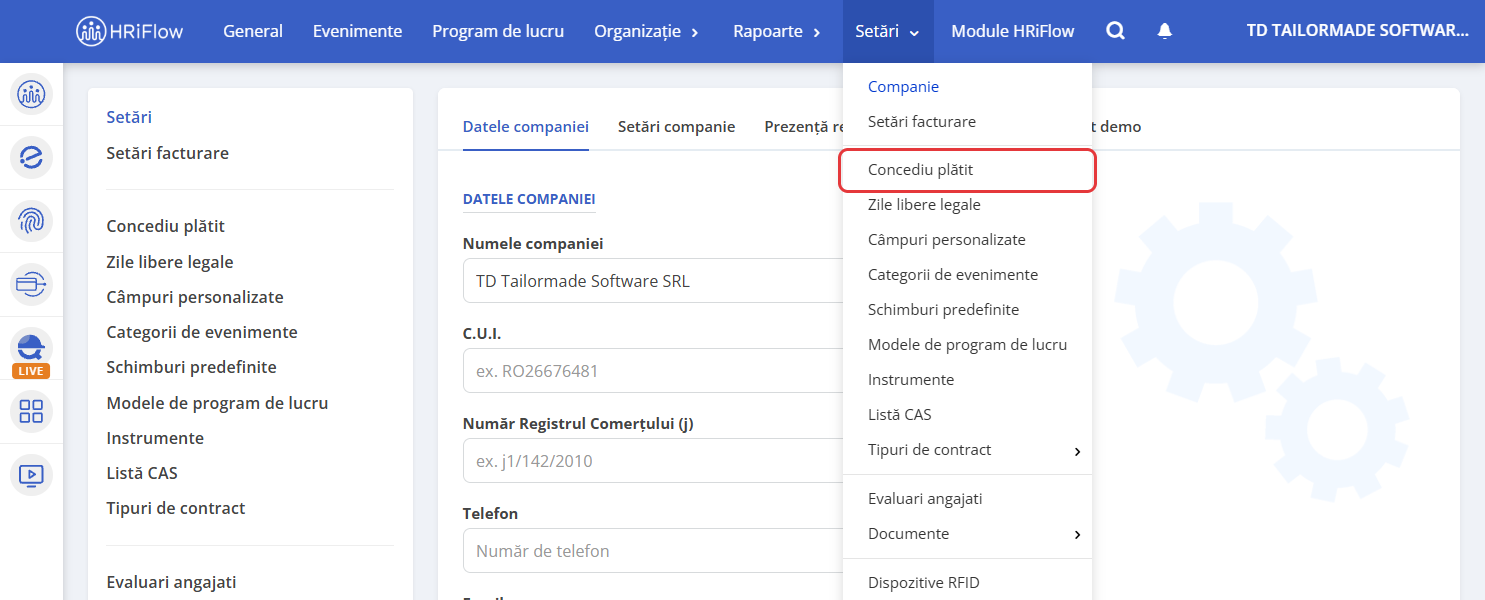Screen dimensions: 1485x600
Task: Open Câmpuri personalizate in left sidebar
Action: [x=195, y=297]
